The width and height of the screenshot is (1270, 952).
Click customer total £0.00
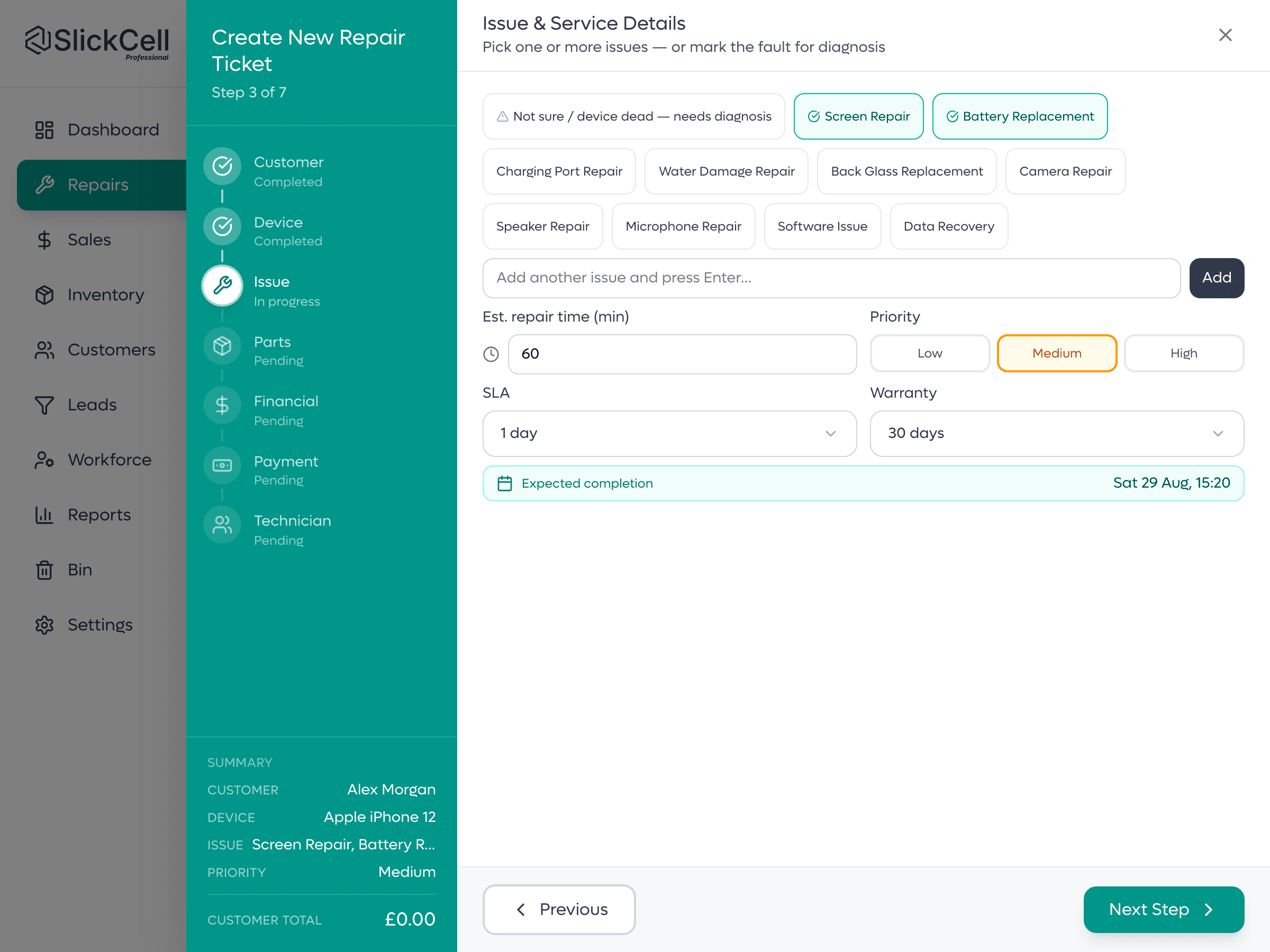pos(410,919)
